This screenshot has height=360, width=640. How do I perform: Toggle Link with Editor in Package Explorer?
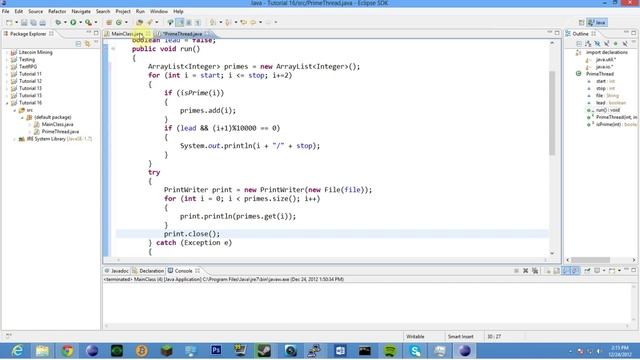[x=87, y=44]
